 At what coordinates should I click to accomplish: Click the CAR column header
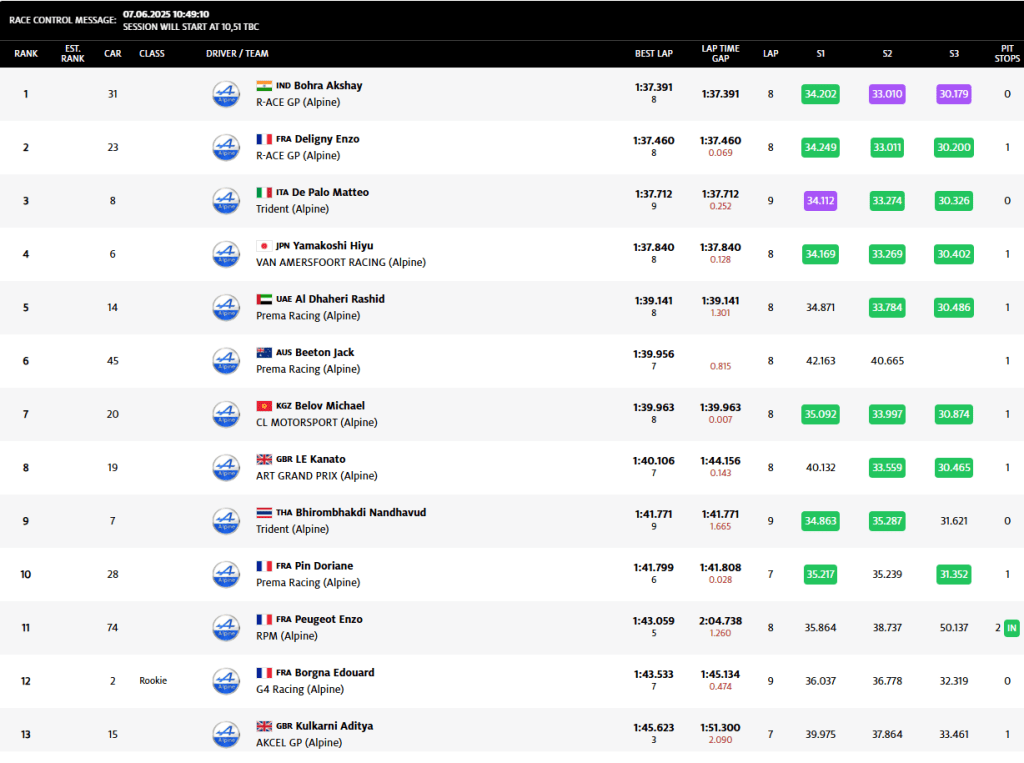point(113,54)
